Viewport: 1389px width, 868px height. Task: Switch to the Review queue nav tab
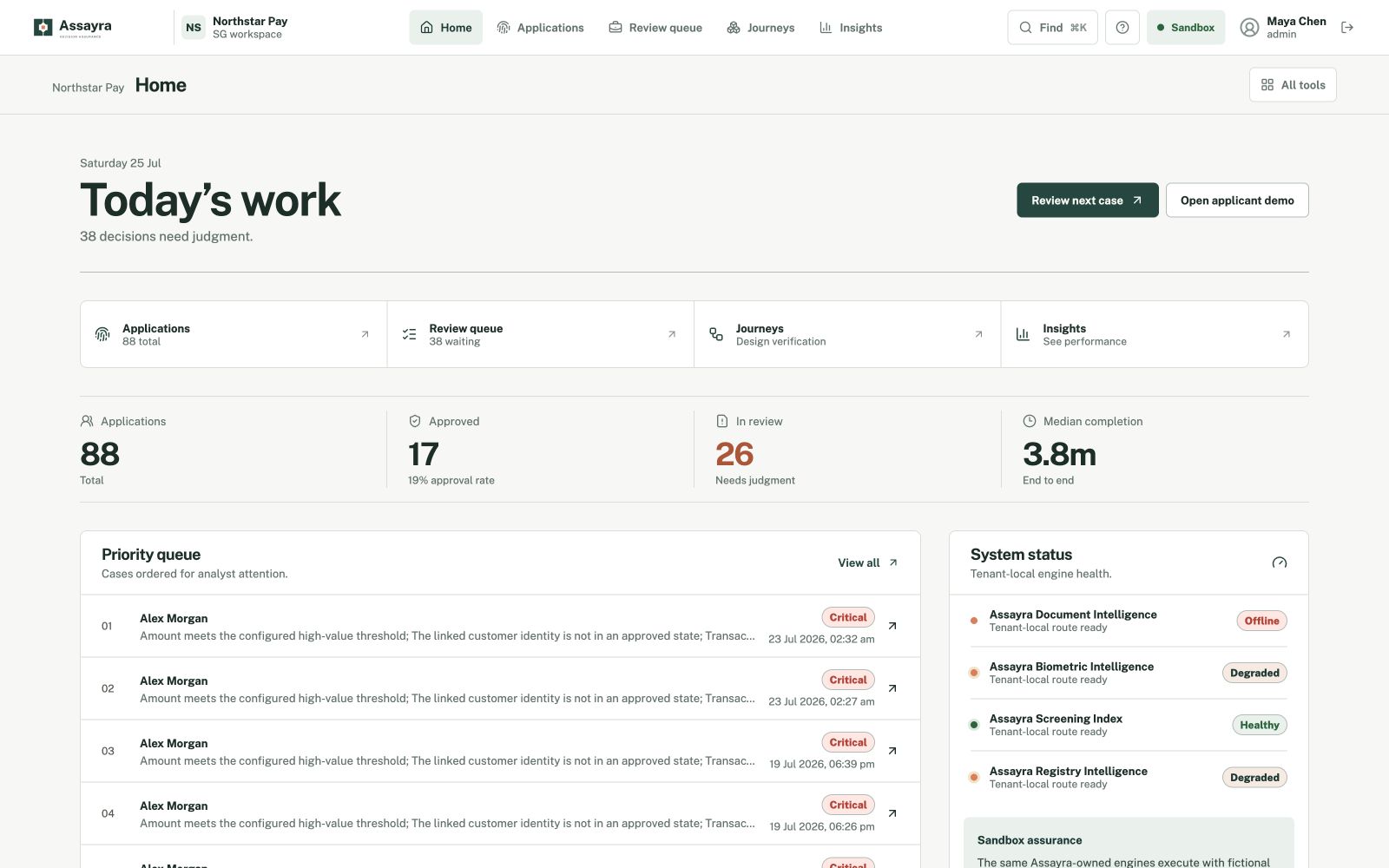(655, 28)
